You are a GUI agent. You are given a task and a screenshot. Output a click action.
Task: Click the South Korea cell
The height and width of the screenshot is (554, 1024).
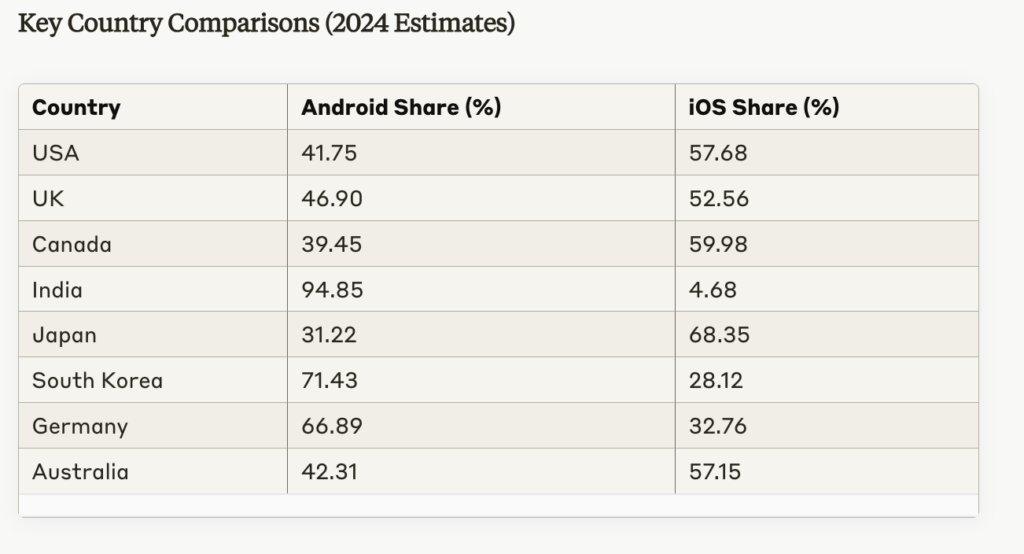pos(97,381)
